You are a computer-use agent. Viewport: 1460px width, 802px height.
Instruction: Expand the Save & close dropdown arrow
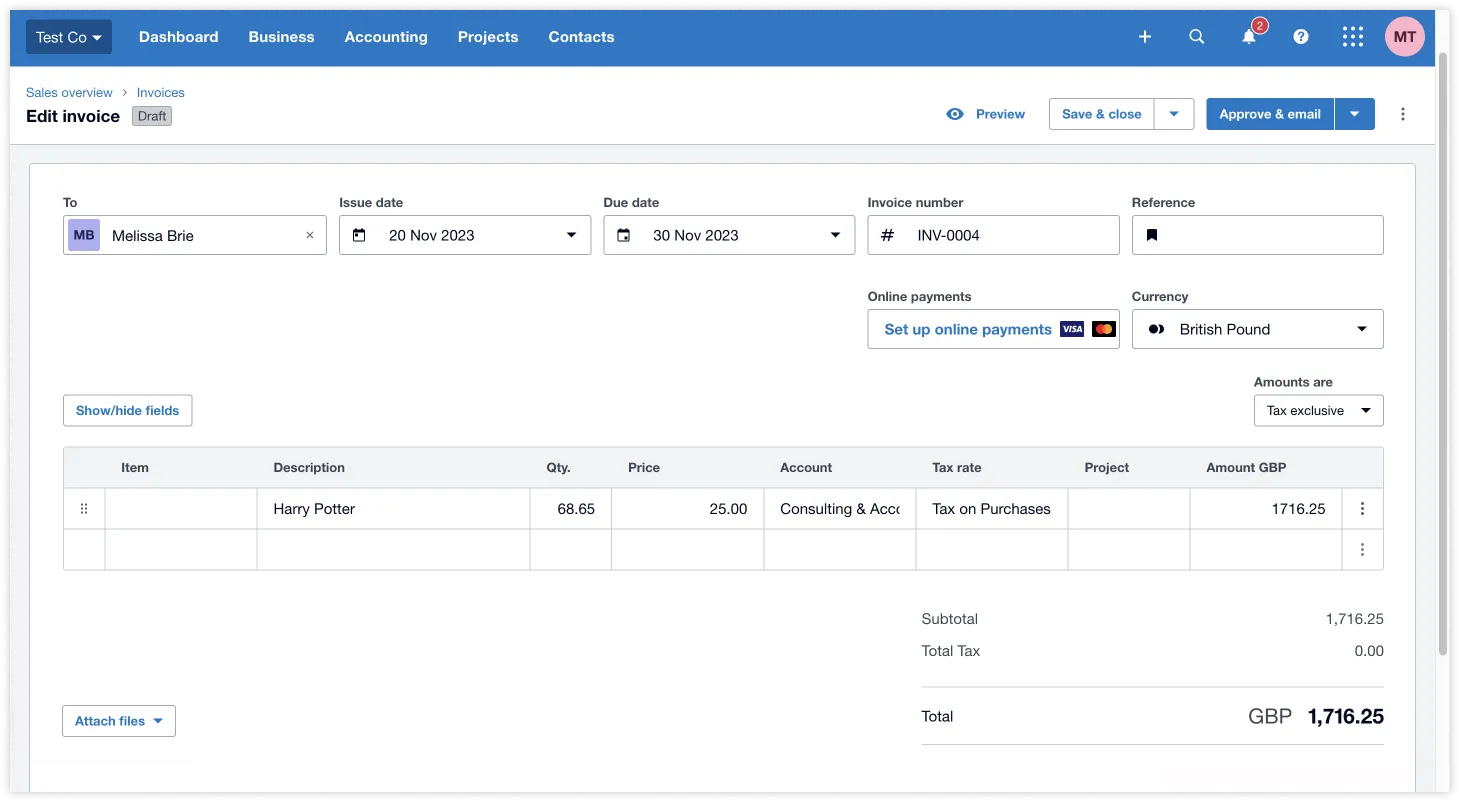[x=1174, y=114]
